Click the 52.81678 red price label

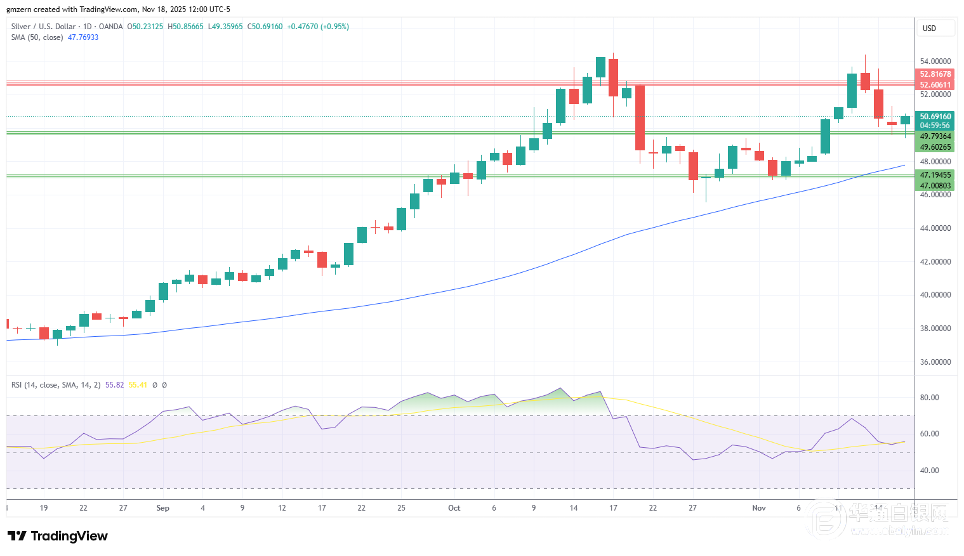[x=935, y=74]
